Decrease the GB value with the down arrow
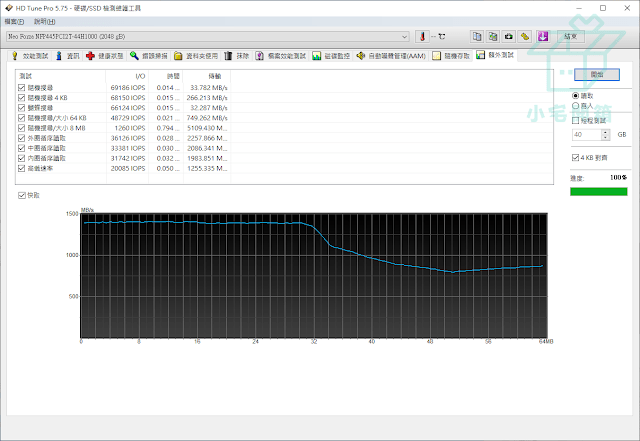Screen dimensions: 640x441 point(606,138)
